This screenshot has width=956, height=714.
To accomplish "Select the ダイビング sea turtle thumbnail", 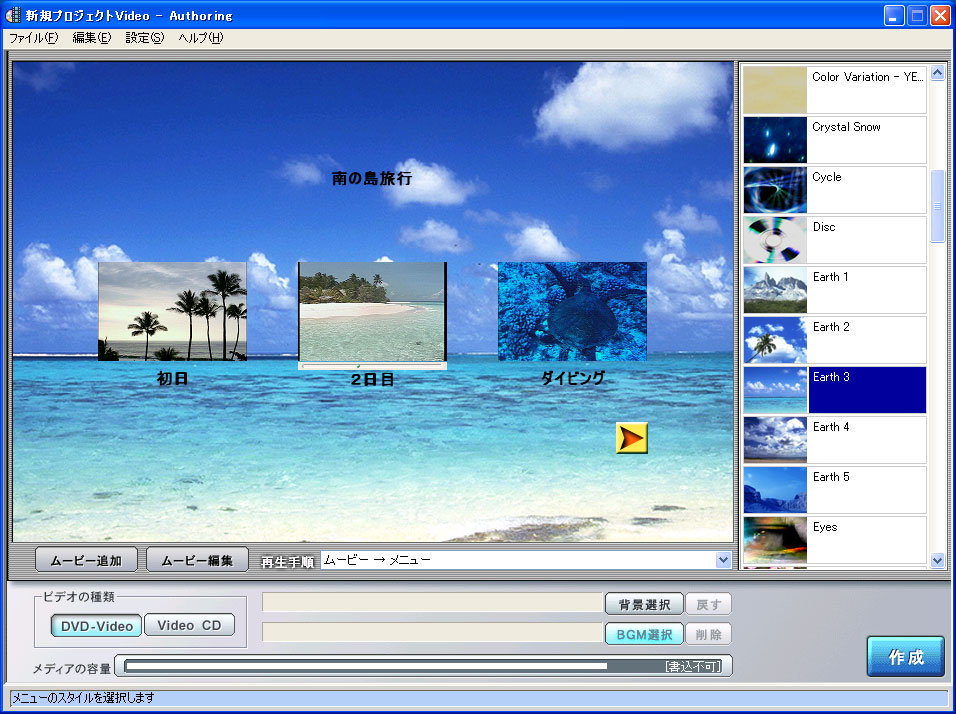I will click(x=572, y=311).
